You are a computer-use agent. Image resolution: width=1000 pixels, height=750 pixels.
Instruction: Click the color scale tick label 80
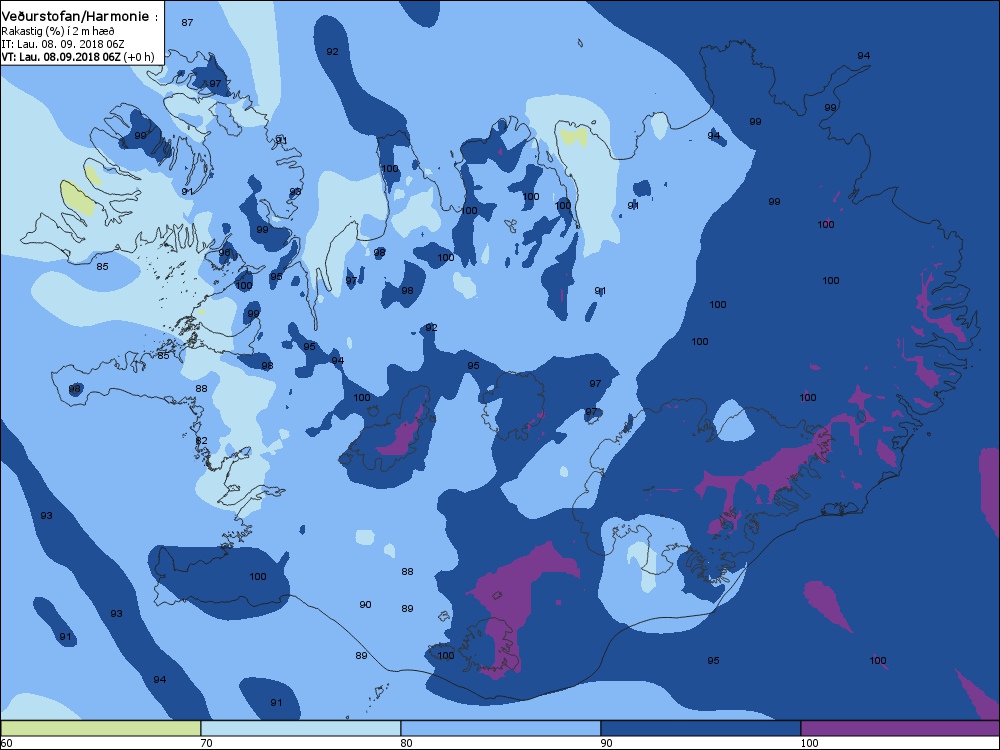click(x=406, y=742)
